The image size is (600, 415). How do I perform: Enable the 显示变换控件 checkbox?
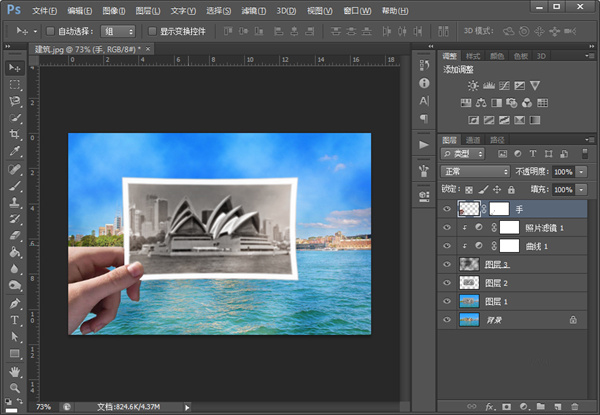click(x=152, y=31)
